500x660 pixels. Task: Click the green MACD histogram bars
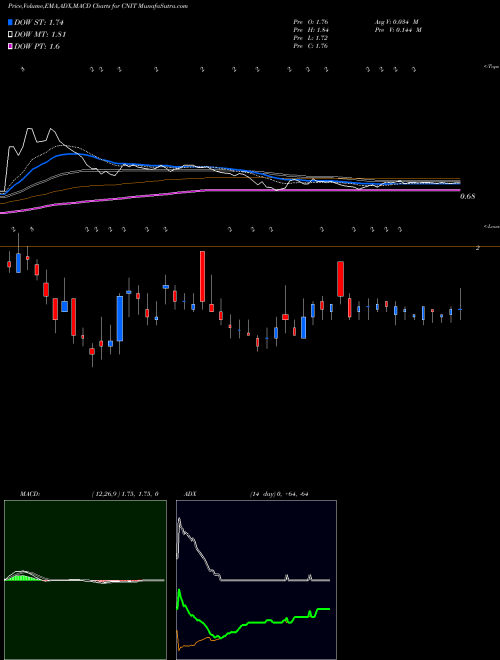[x=23, y=578]
